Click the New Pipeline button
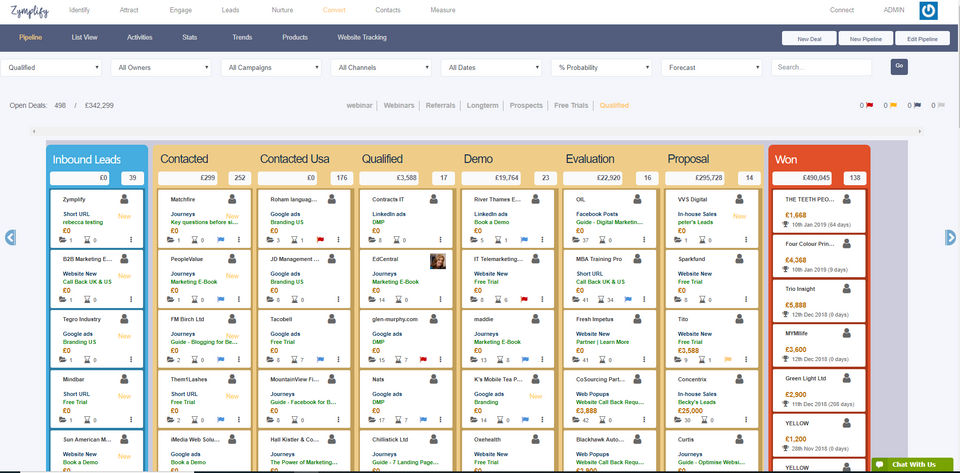Viewport: 960px width, 473px height. tap(866, 39)
